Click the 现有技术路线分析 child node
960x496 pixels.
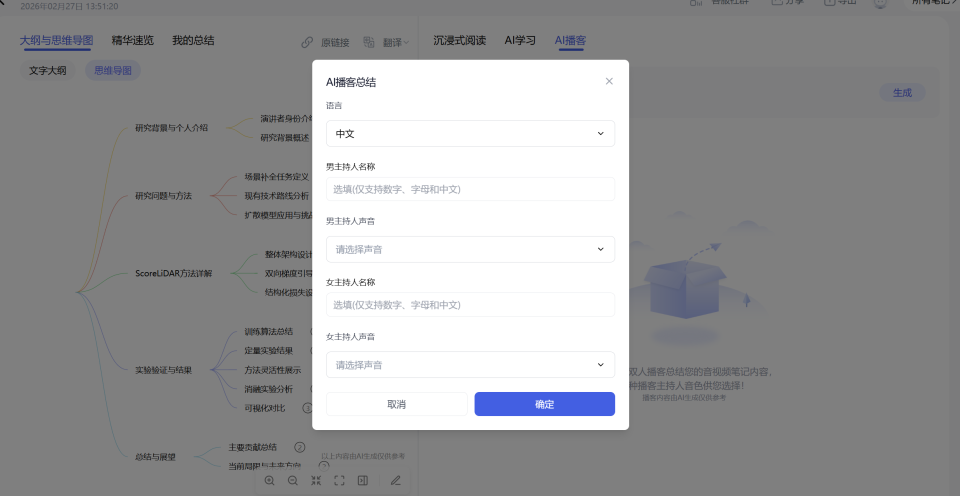tap(277, 196)
